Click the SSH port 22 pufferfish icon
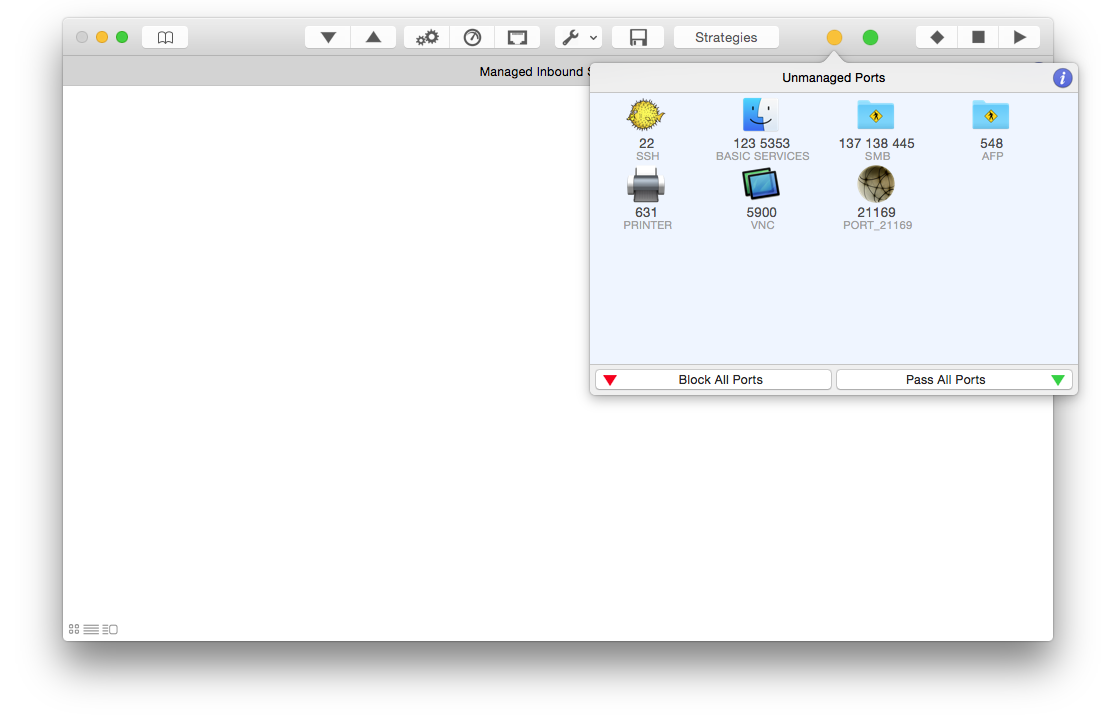 coord(646,115)
